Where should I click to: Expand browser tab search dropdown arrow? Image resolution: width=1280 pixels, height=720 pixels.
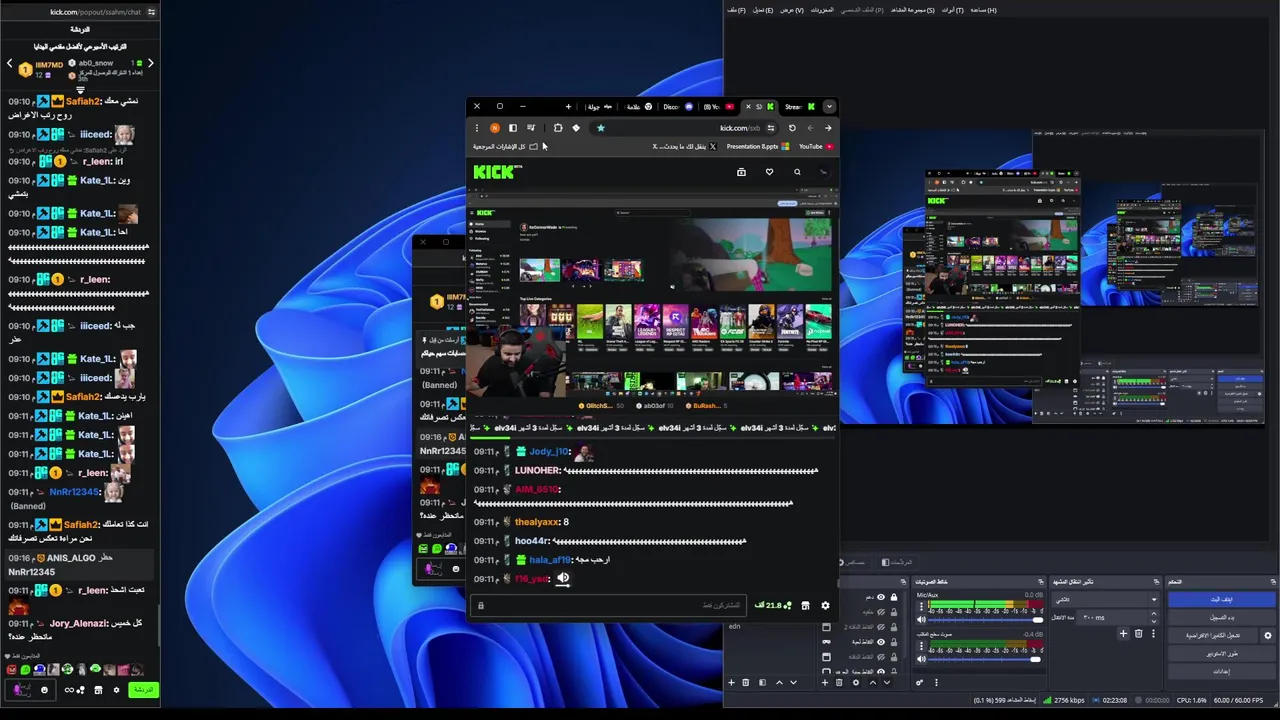point(829,107)
